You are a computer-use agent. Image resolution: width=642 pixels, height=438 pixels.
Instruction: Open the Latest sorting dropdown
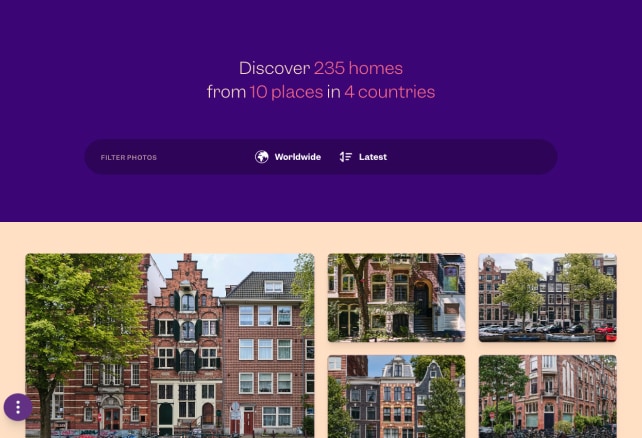pyautogui.click(x=372, y=157)
